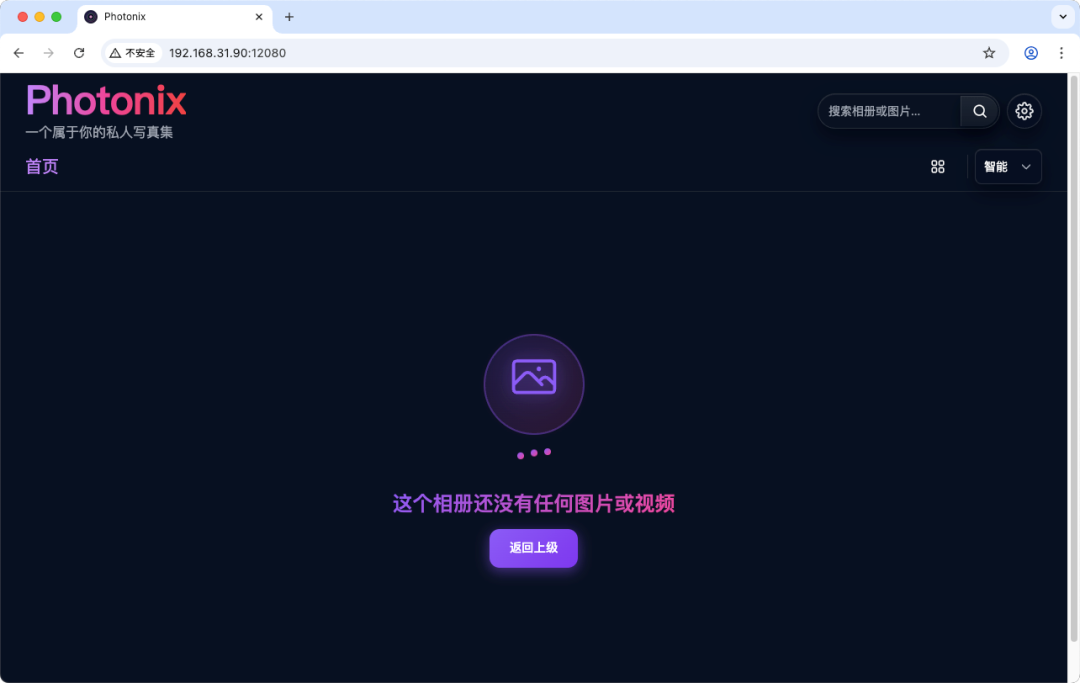This screenshot has width=1080, height=683.
Task: Open a new tab with plus button
Action: [289, 17]
